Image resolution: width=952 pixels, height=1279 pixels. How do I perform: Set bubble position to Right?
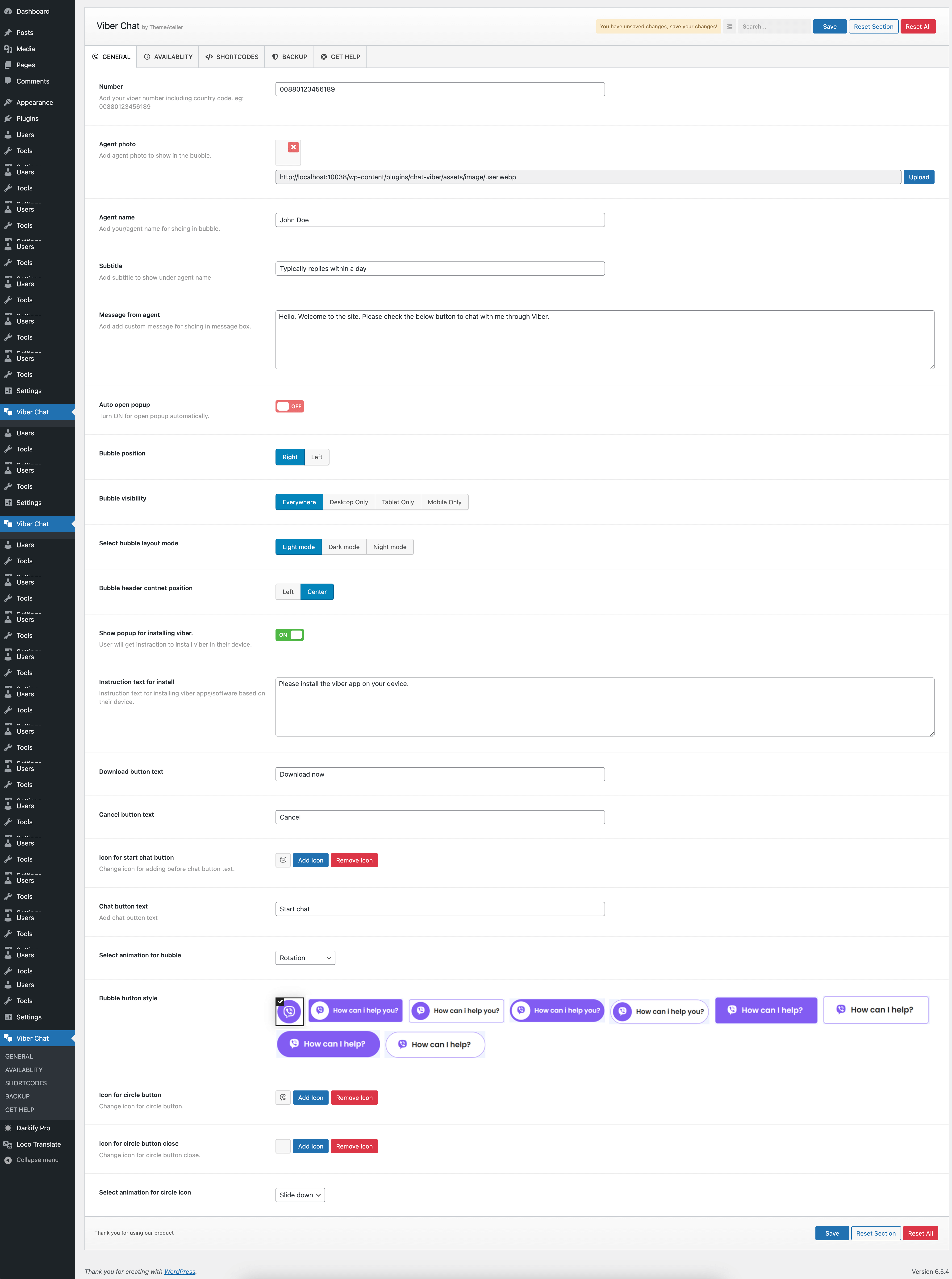point(290,457)
